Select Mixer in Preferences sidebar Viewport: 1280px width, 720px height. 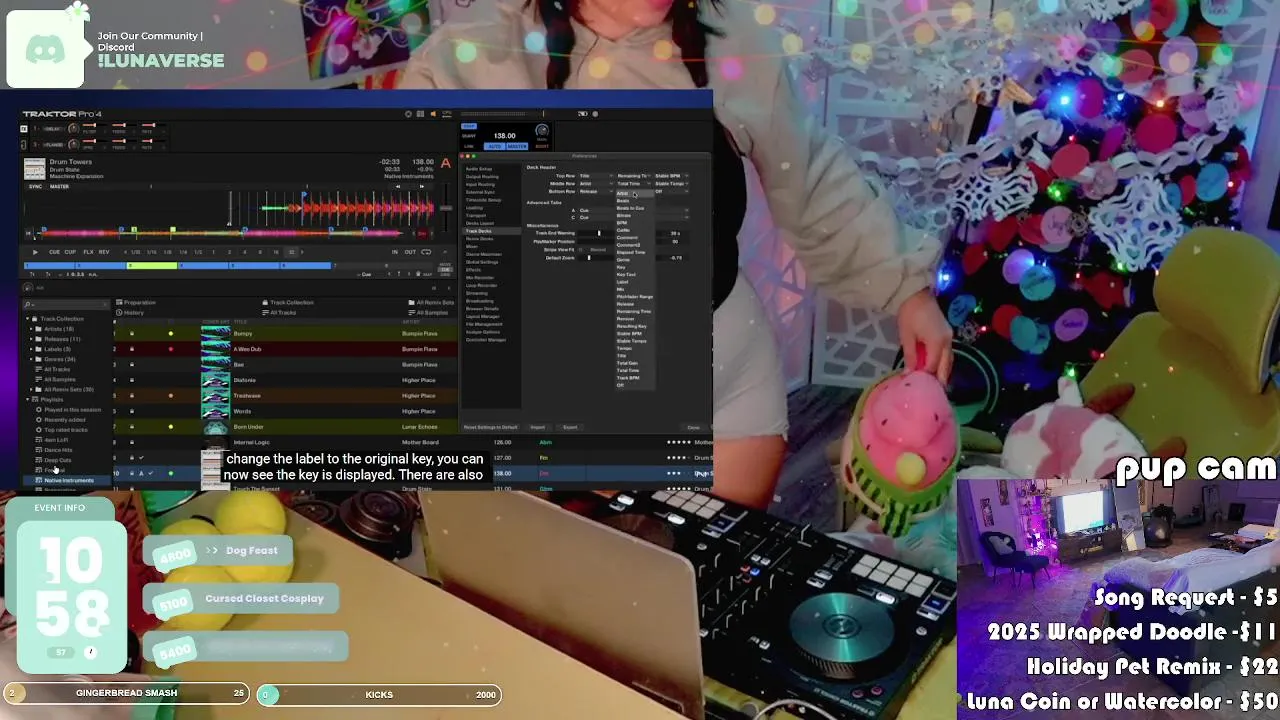coord(472,246)
